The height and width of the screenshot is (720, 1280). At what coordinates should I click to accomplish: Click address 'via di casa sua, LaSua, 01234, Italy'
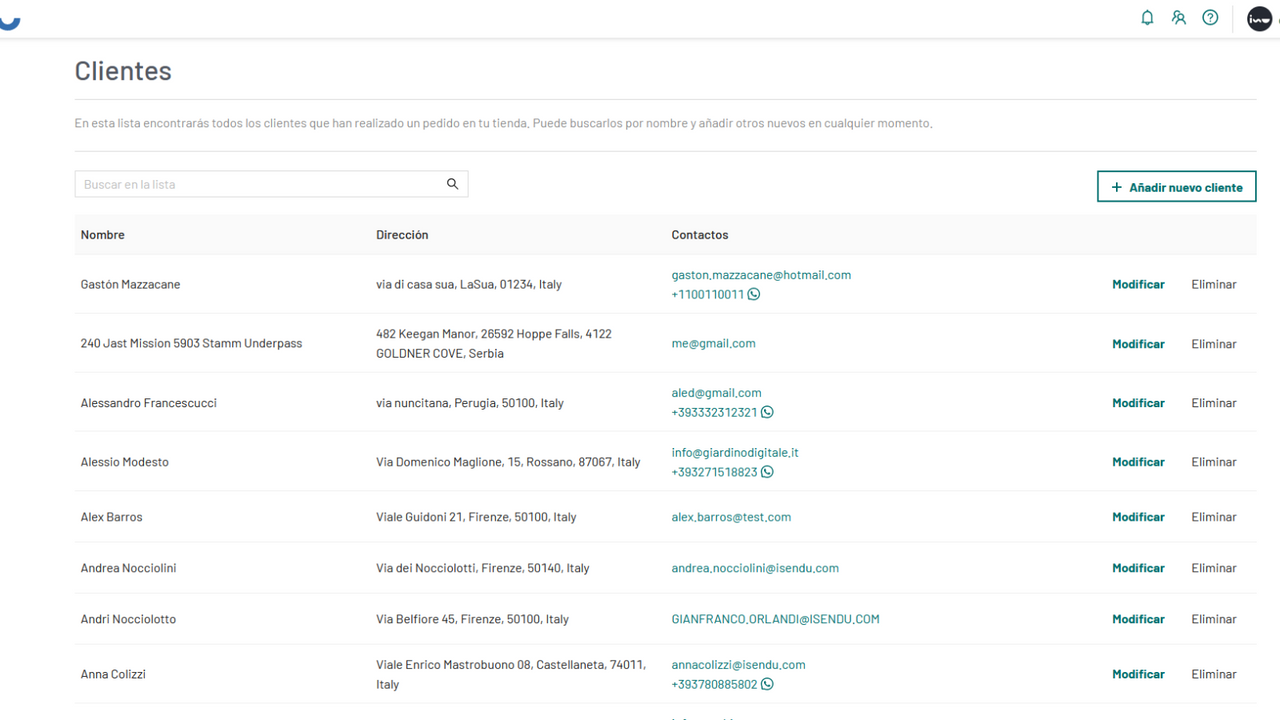pos(469,284)
